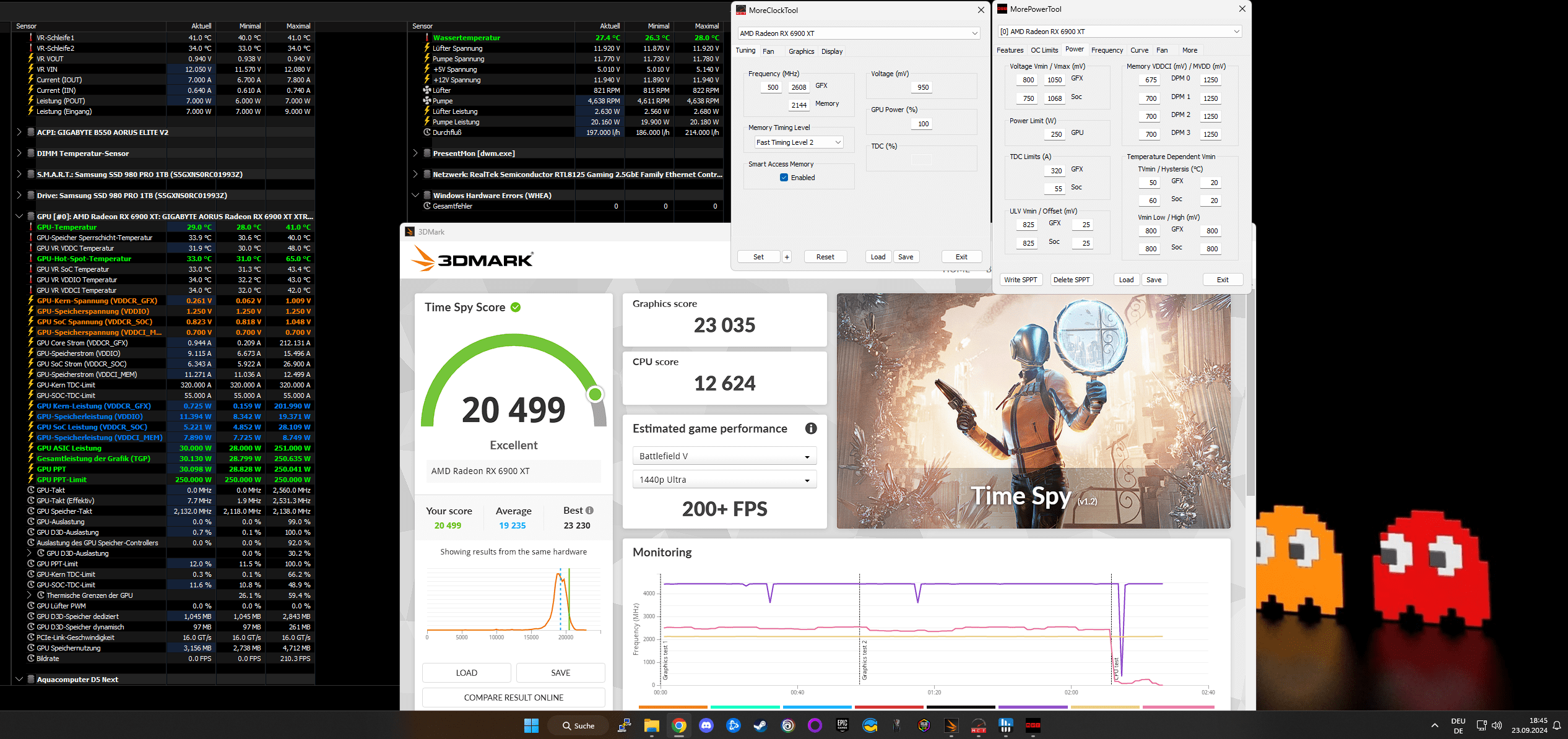Switch to Fan tab in MoreClockTool
Viewport: 1568px width, 739px height.
(768, 51)
